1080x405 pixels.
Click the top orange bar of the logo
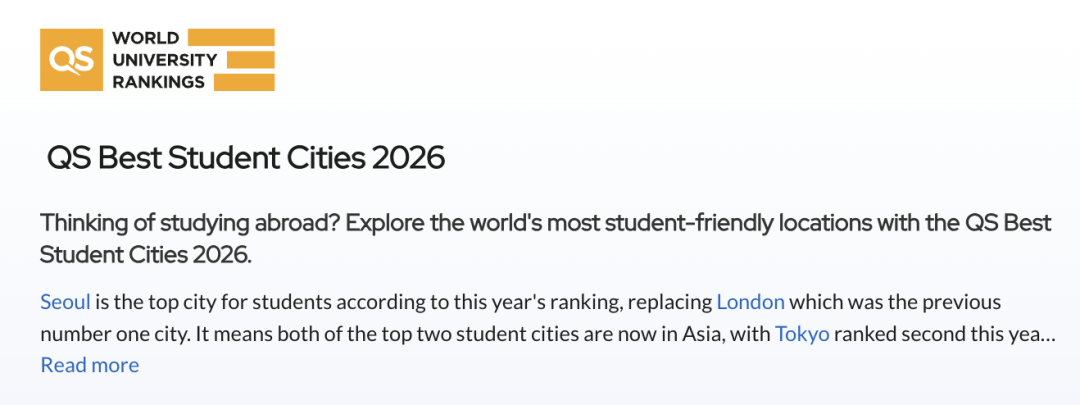[x=231, y=37]
